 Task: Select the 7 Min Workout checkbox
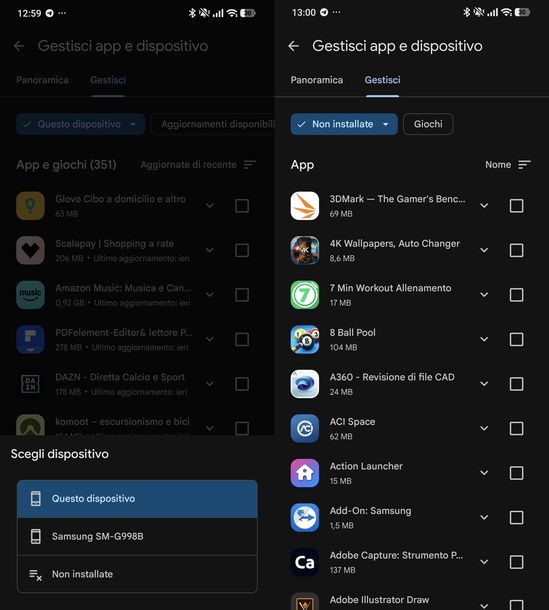click(x=516, y=295)
